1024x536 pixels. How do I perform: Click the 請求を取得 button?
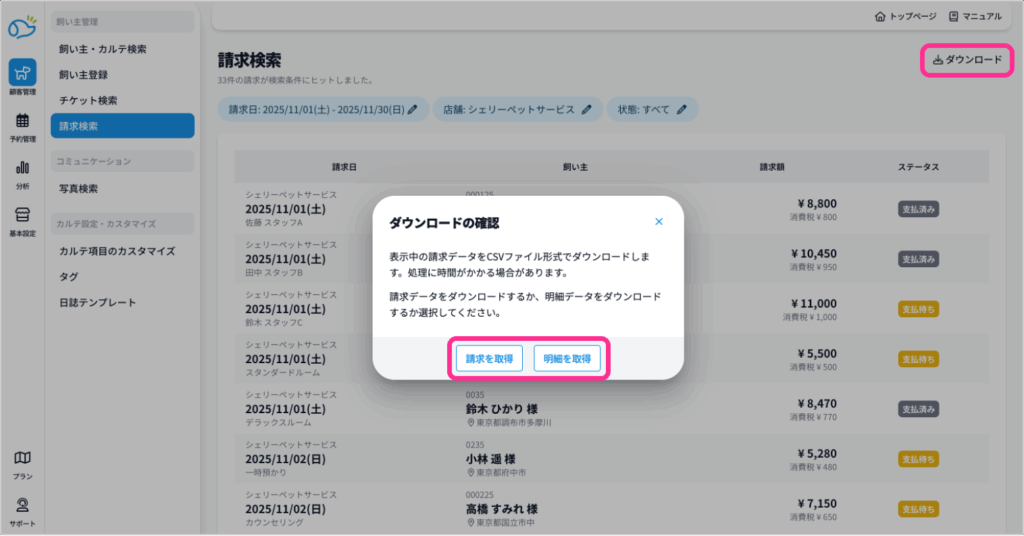tap(488, 359)
